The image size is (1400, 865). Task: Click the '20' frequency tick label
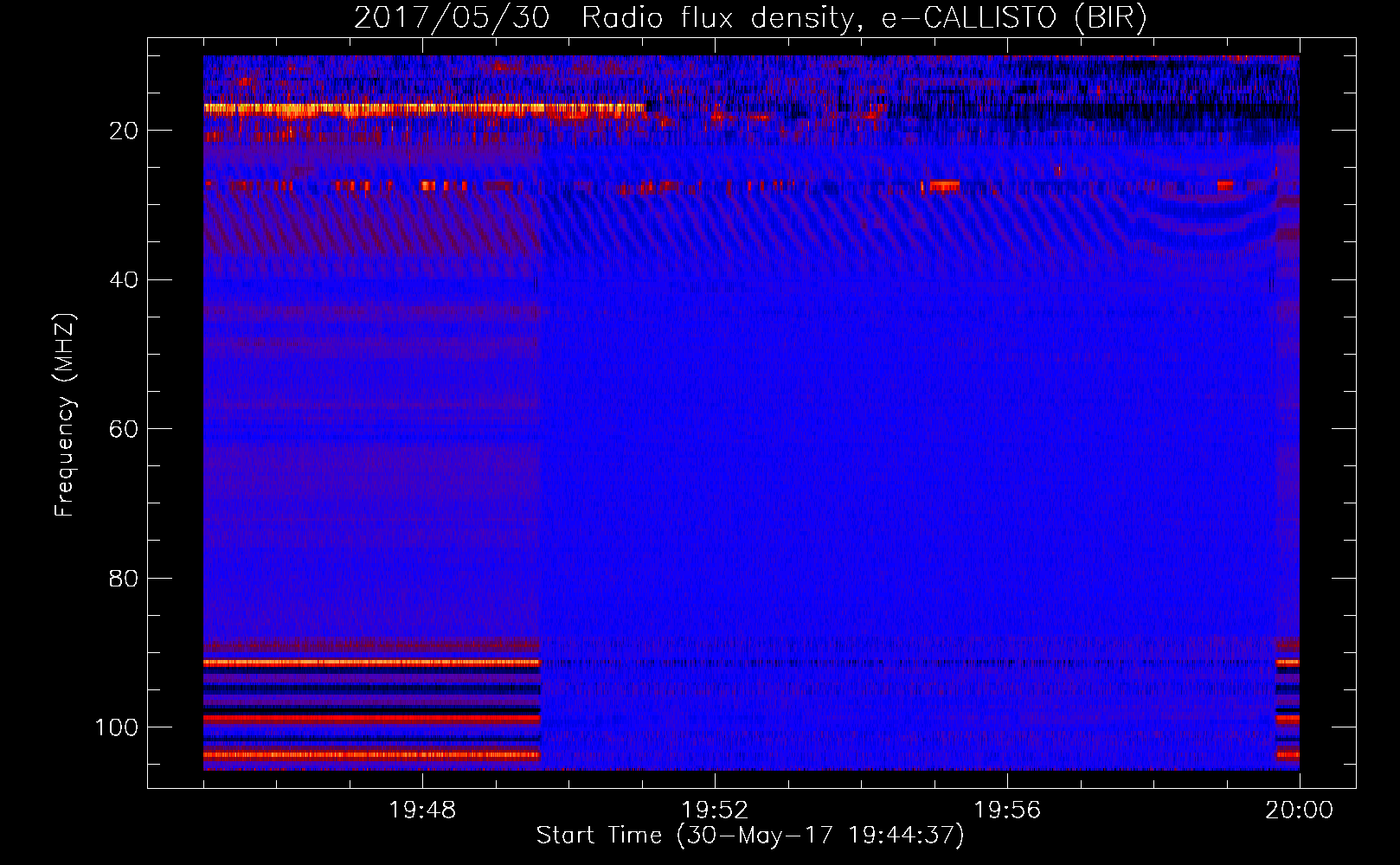(124, 131)
